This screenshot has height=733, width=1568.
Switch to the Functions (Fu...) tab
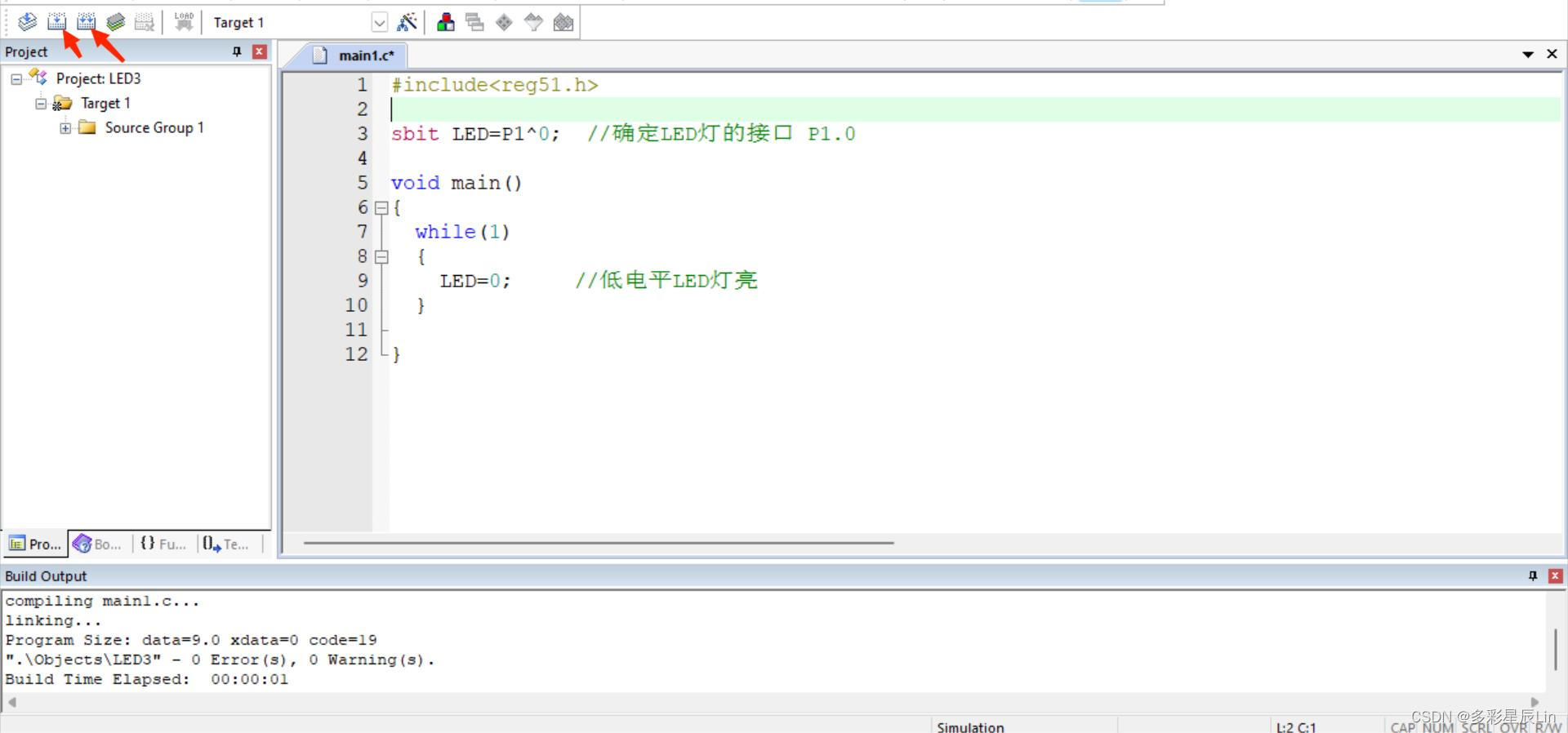click(x=163, y=544)
